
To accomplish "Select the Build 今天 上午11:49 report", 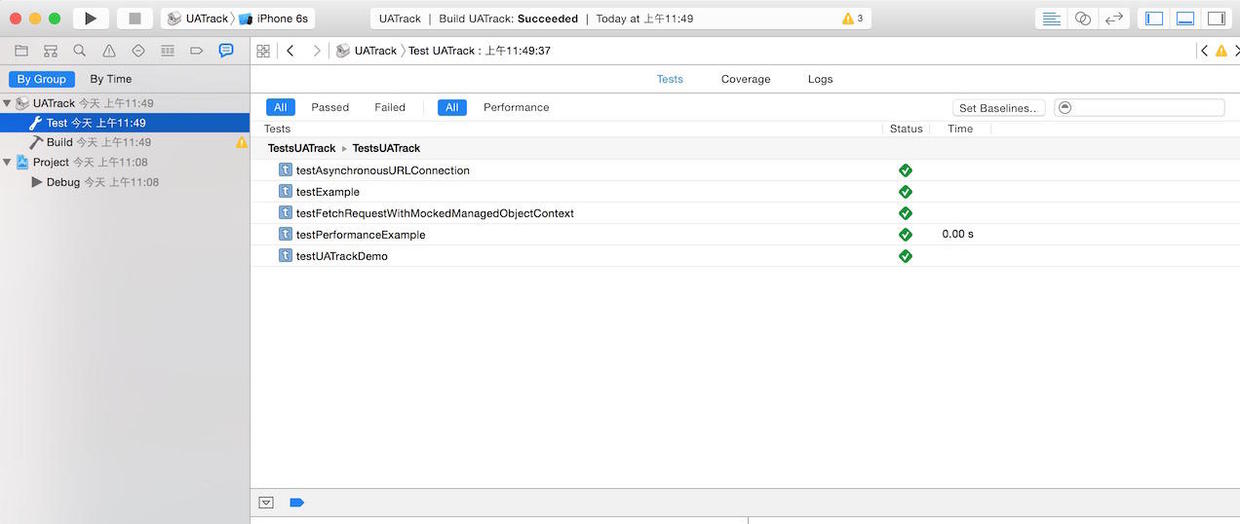I will point(125,142).
